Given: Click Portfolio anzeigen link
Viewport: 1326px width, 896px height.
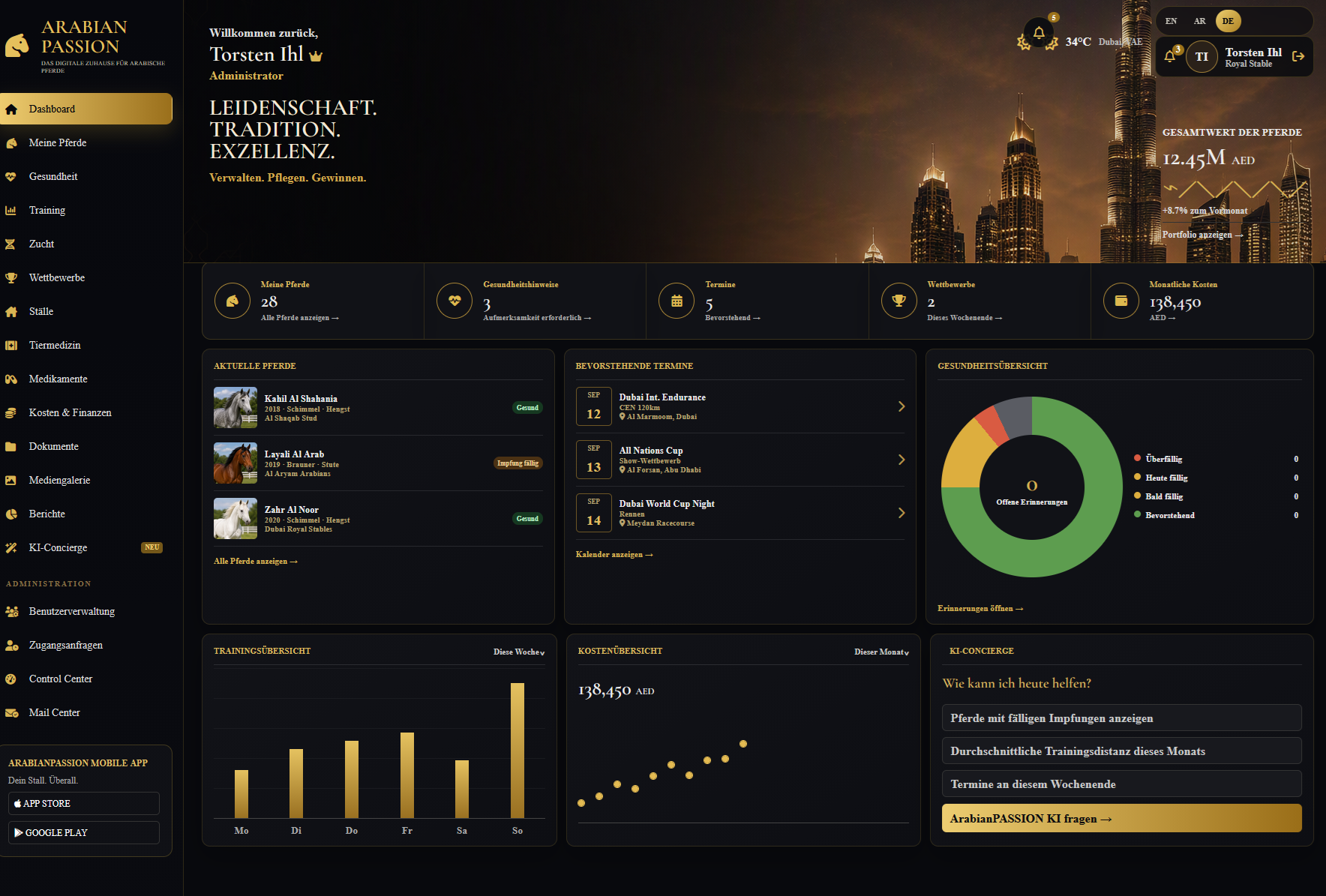Looking at the screenshot, I should point(1202,235).
